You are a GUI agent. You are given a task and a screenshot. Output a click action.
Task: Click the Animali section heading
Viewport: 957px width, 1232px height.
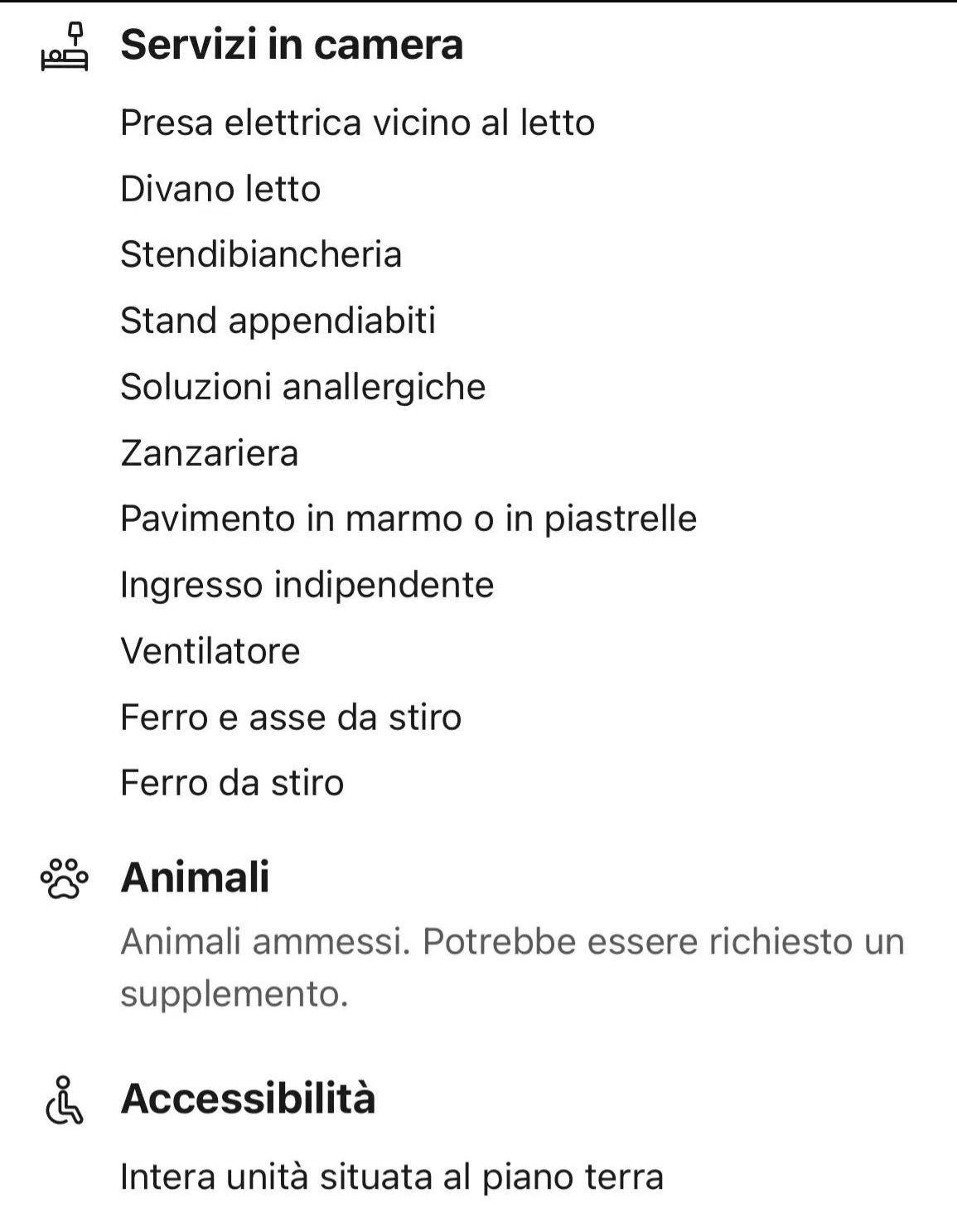tap(196, 877)
